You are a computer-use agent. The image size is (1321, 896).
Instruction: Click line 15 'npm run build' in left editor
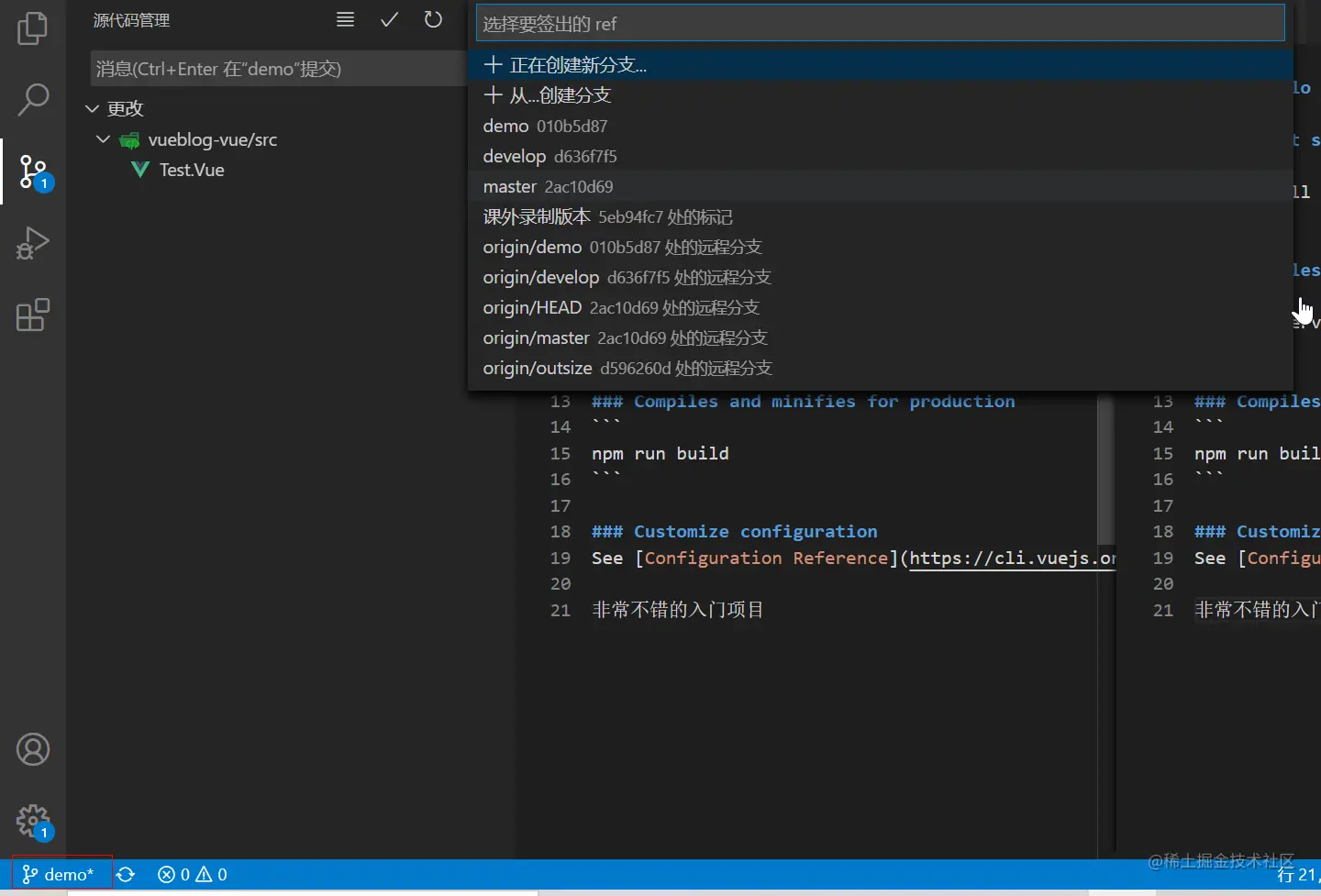pos(660,453)
